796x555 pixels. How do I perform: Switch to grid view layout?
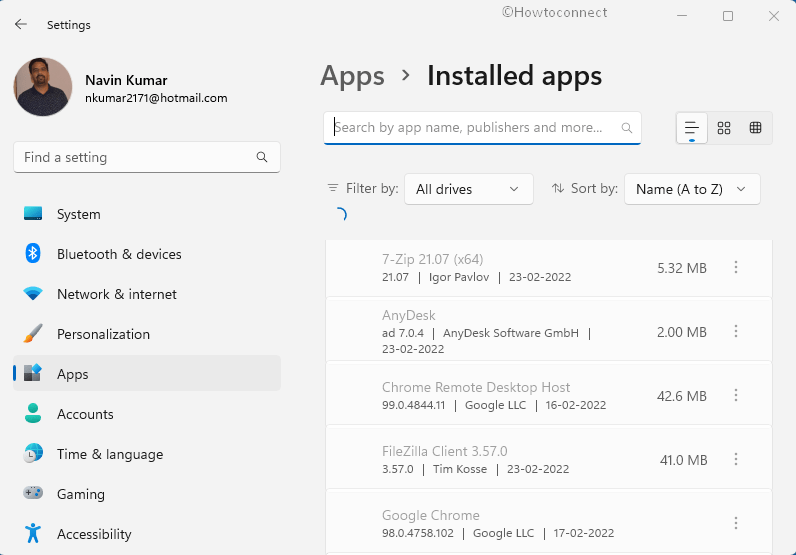724,128
